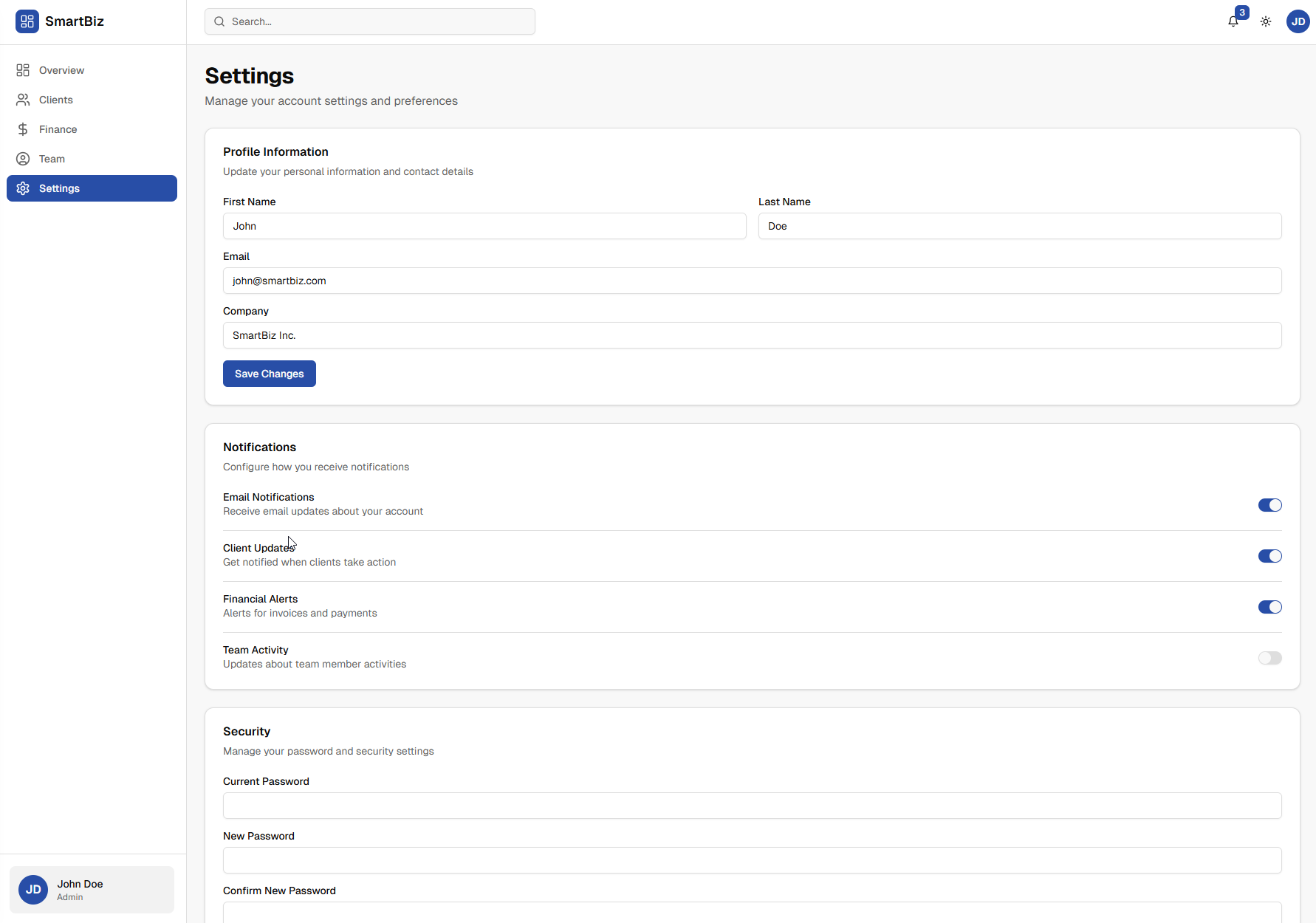The width and height of the screenshot is (1316, 923).
Task: Disable Email Notifications toggle
Action: [x=1270, y=505]
